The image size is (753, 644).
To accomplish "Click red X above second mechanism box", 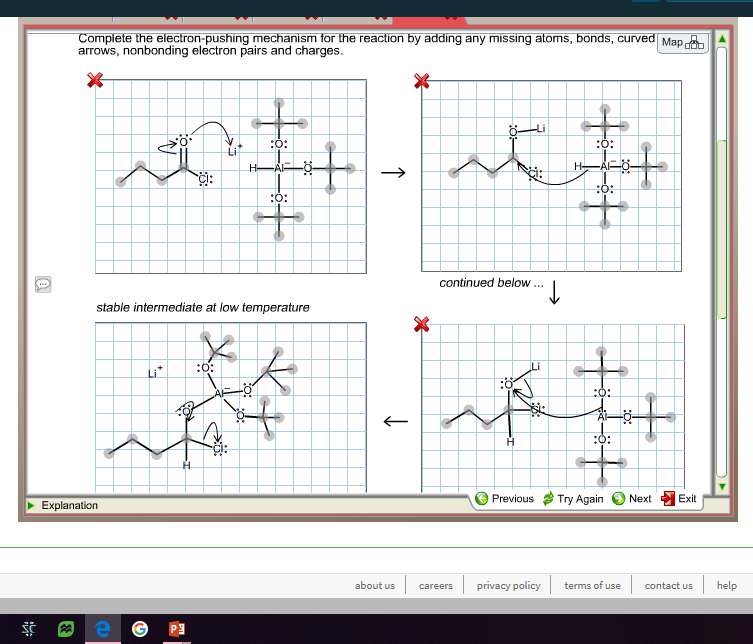I will click(x=421, y=81).
